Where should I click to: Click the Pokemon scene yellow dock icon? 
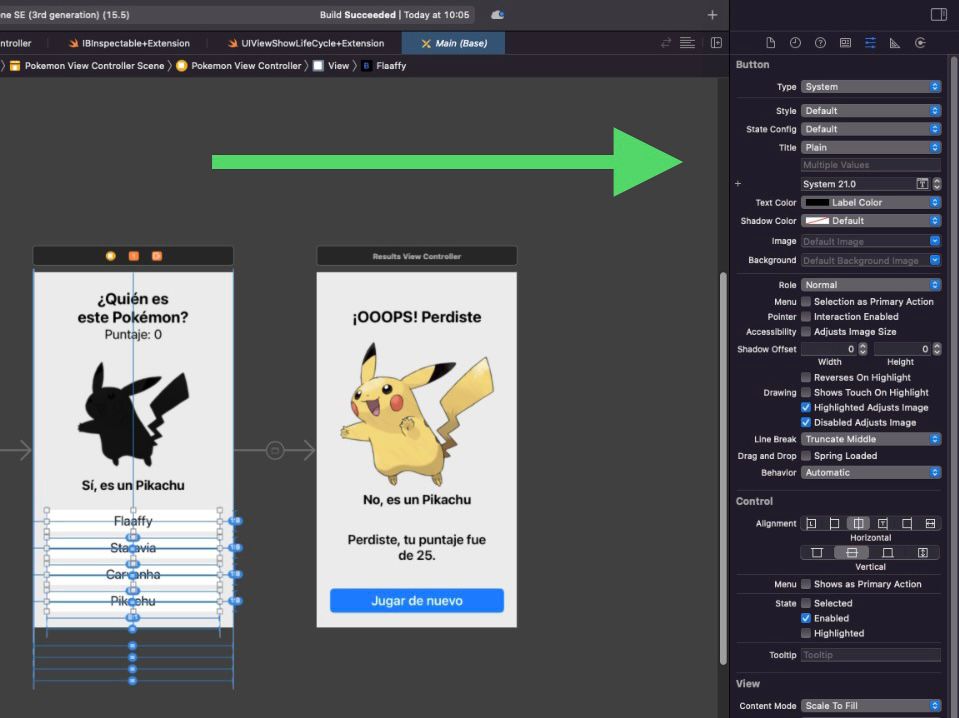(x=111, y=256)
